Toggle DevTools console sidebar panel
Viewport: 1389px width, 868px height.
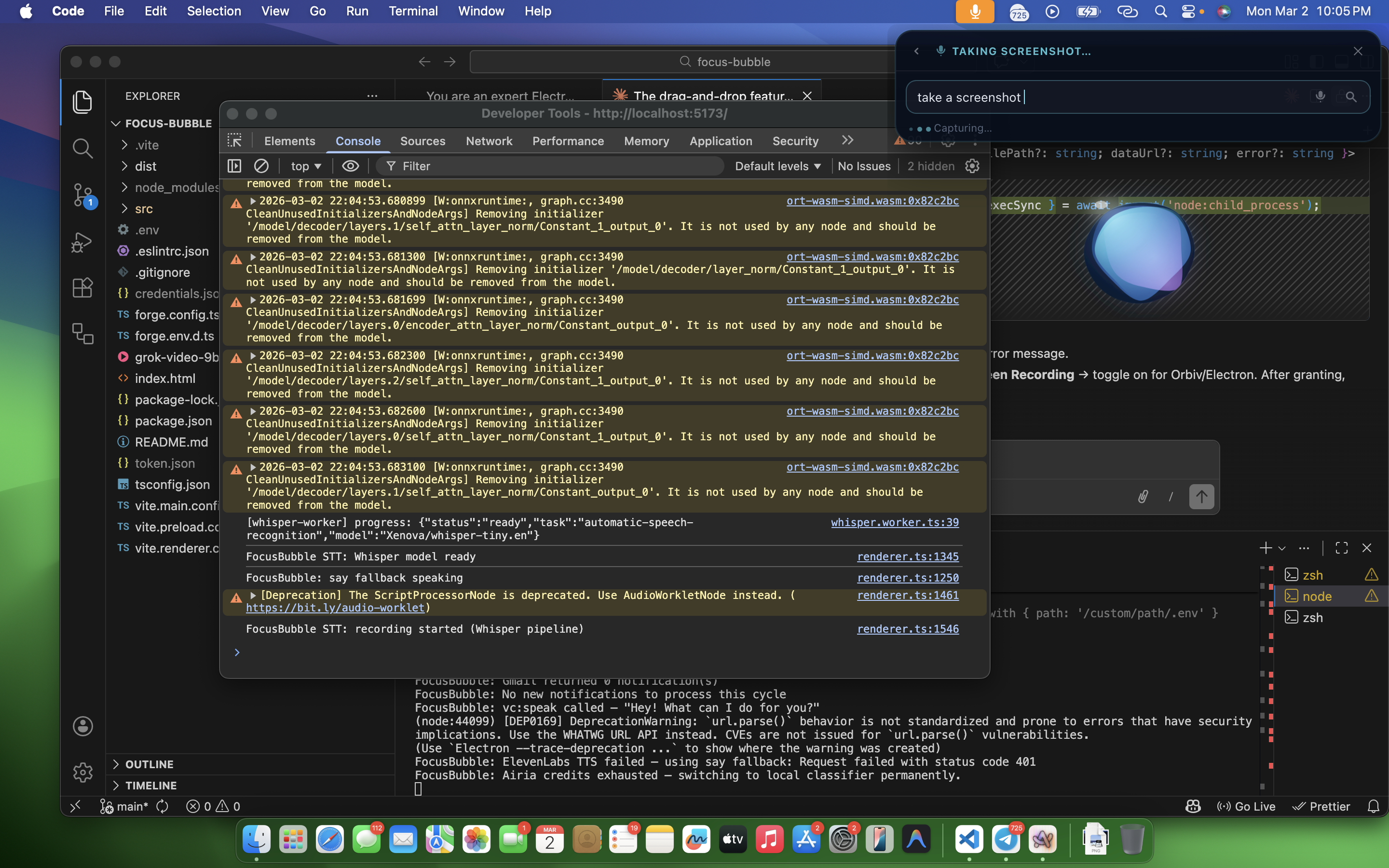coord(235,166)
